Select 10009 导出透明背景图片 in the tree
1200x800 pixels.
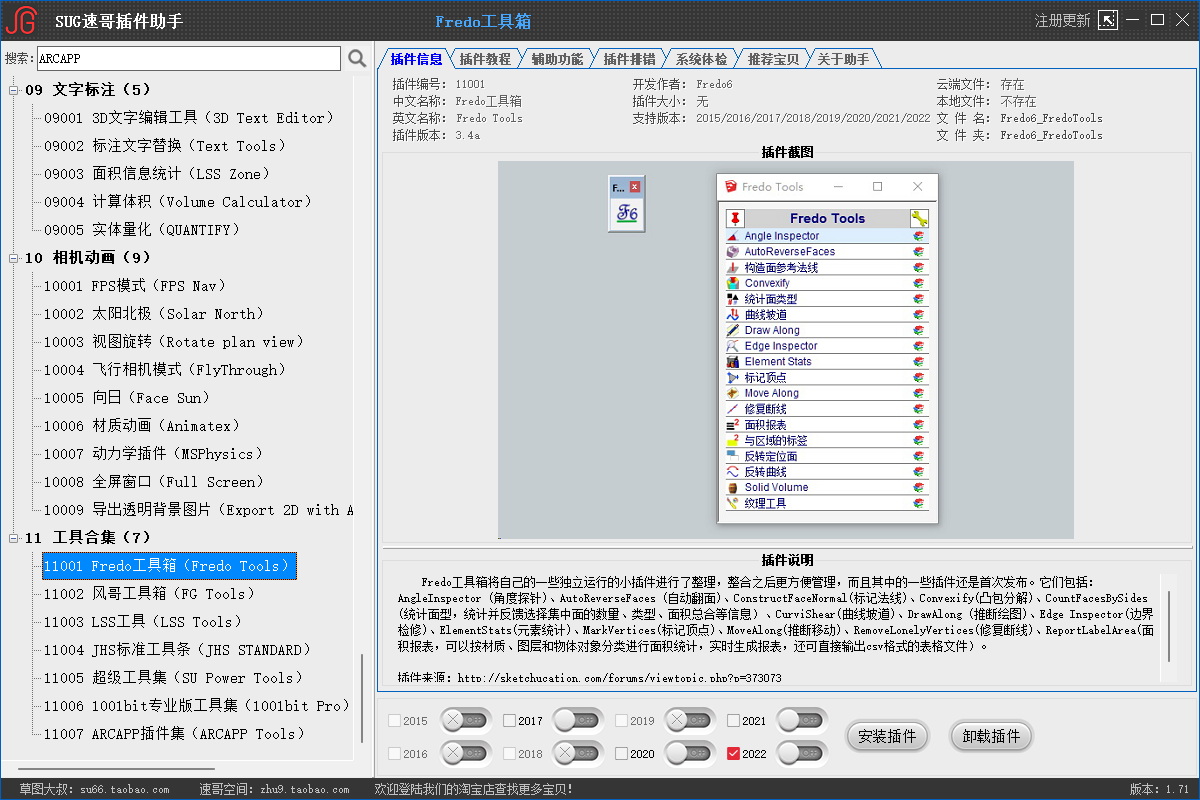tap(198, 510)
